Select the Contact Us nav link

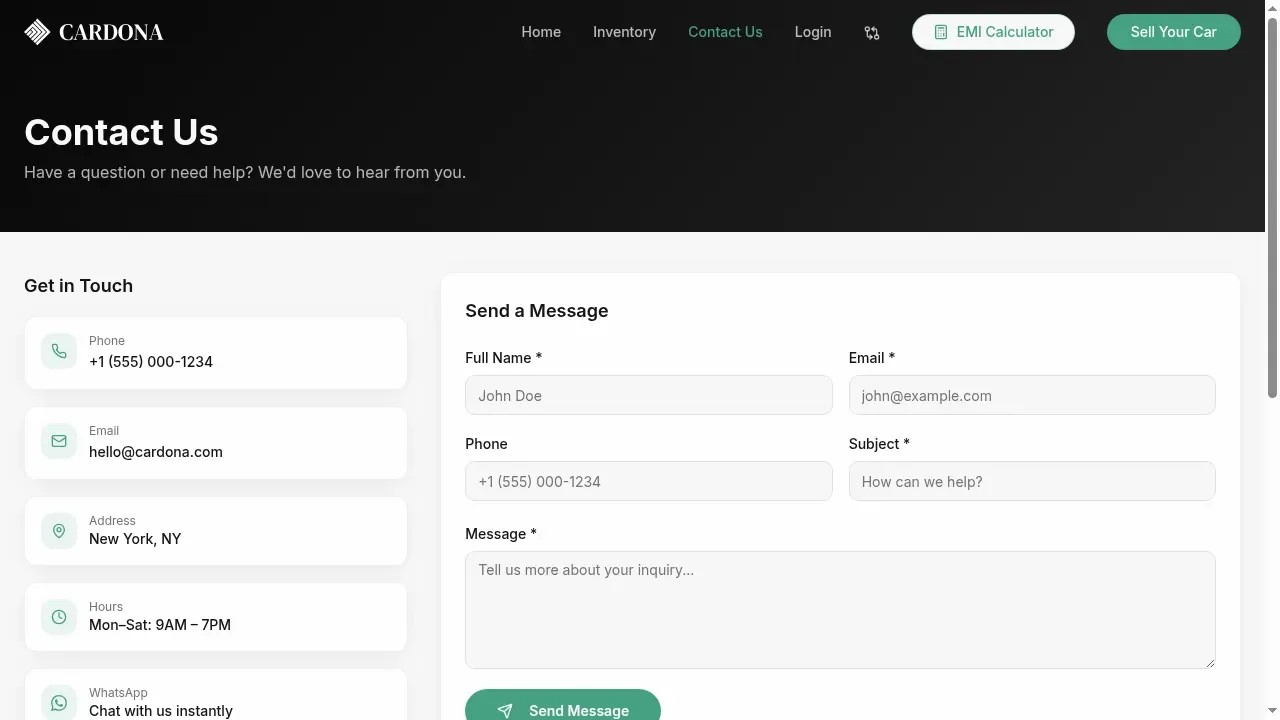point(725,32)
